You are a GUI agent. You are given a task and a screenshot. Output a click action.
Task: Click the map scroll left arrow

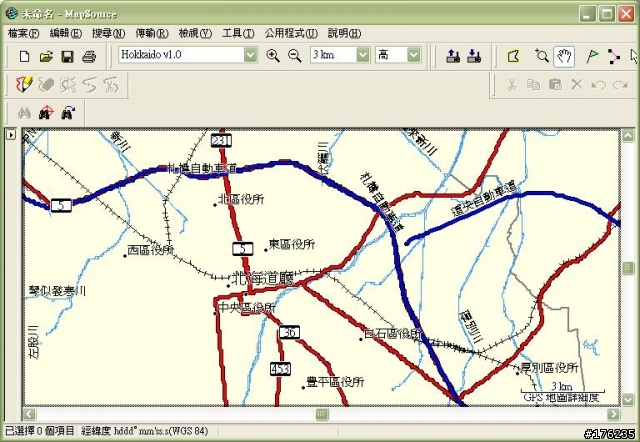[x=29, y=414]
